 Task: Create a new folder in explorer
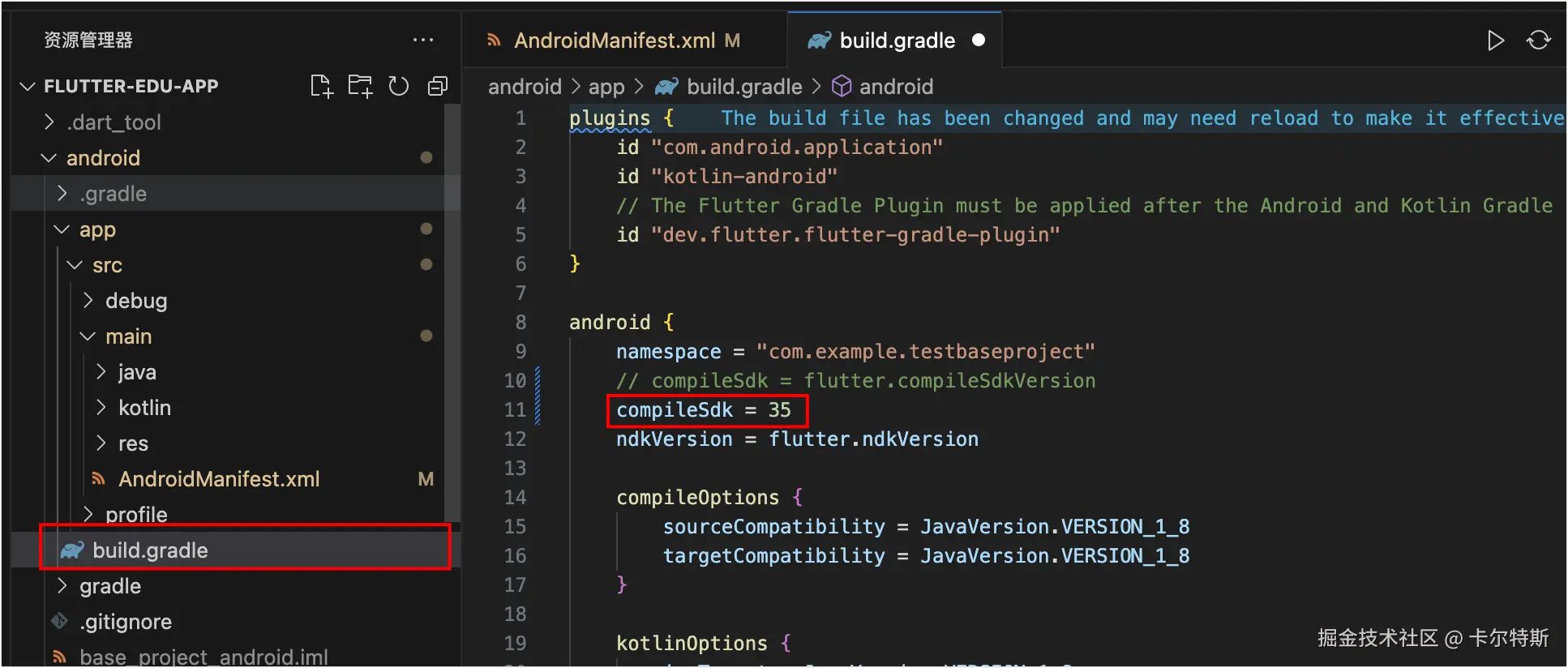click(360, 86)
